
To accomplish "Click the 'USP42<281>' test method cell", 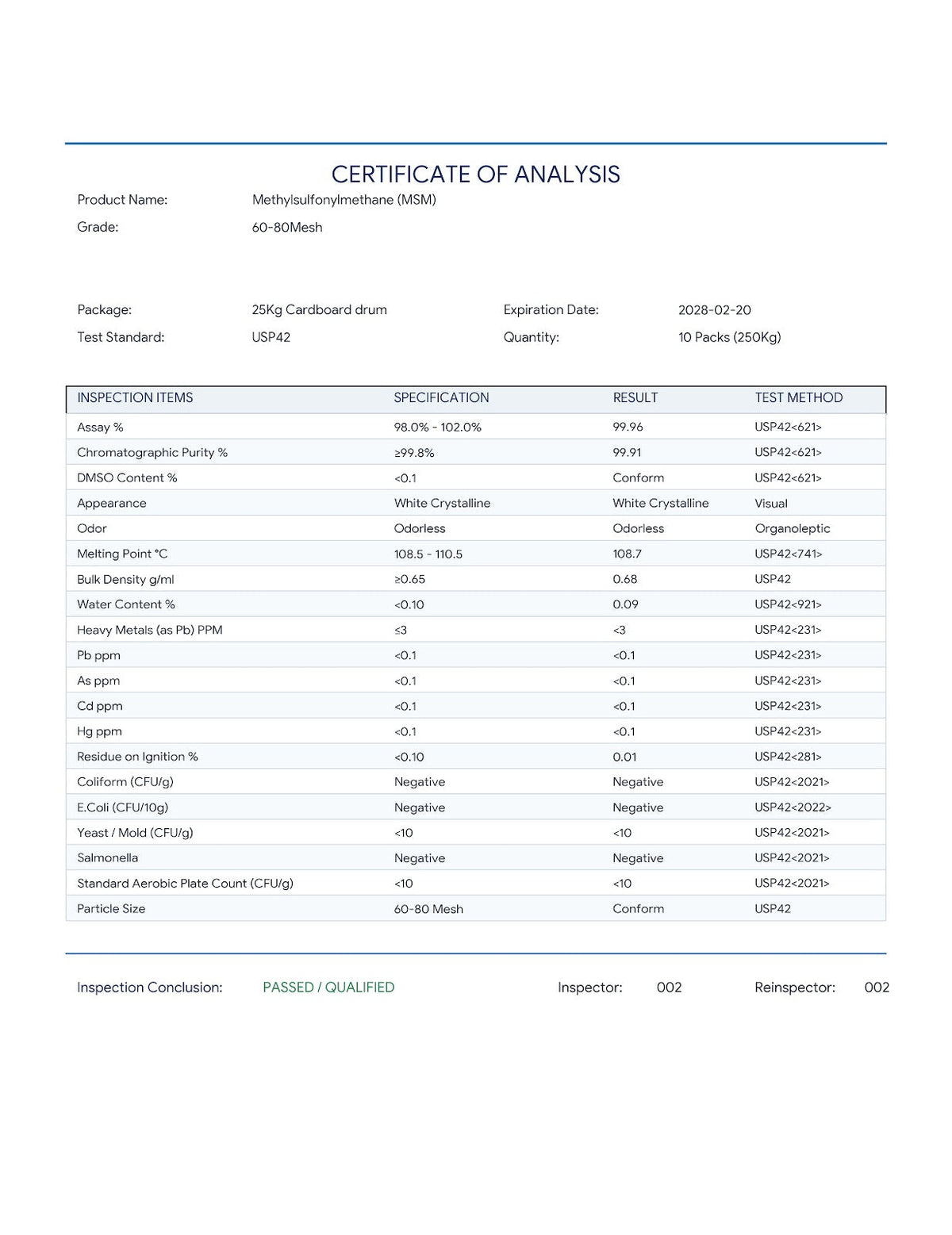I will coord(789,757).
